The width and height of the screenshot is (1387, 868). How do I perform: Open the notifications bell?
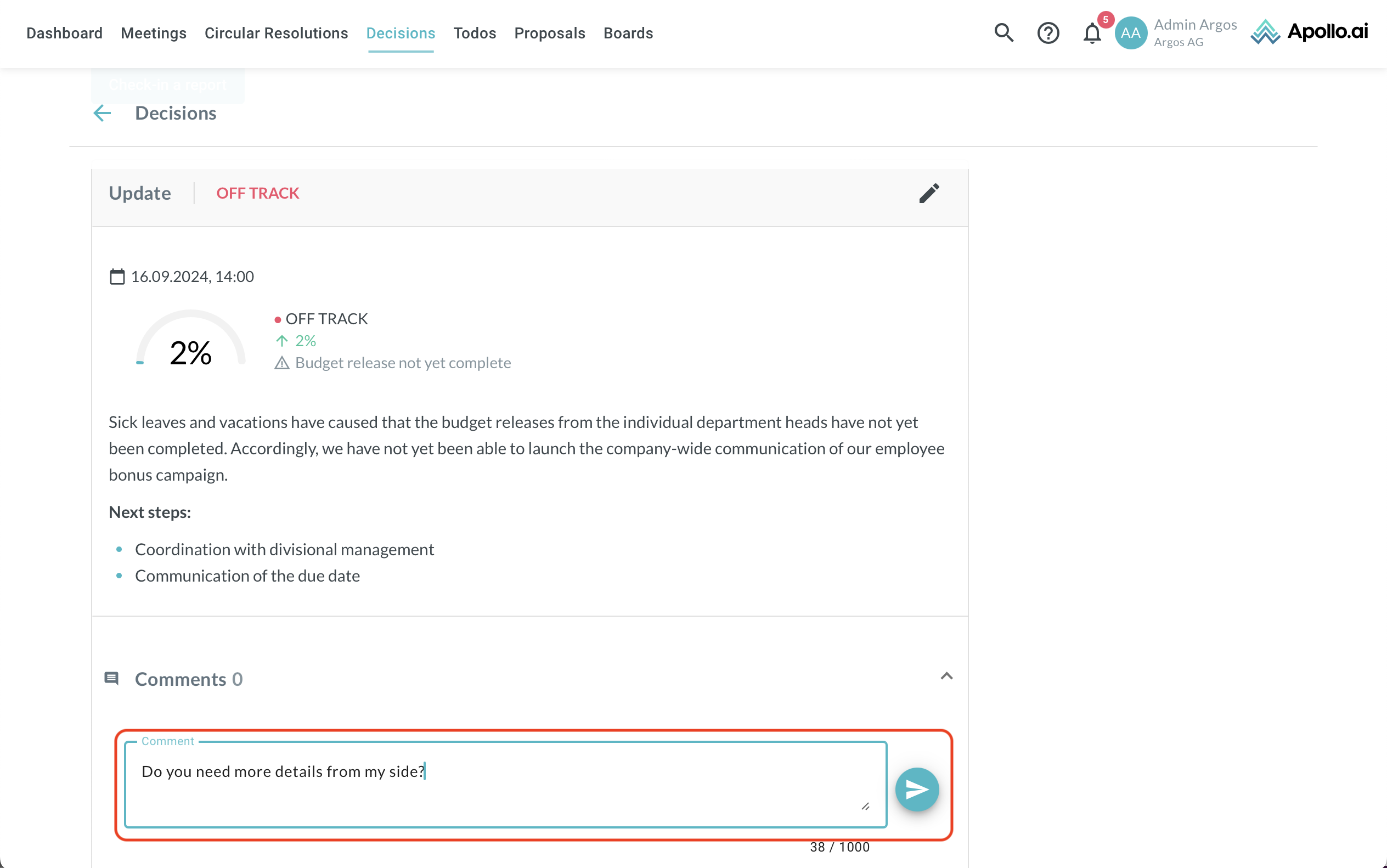tap(1092, 33)
